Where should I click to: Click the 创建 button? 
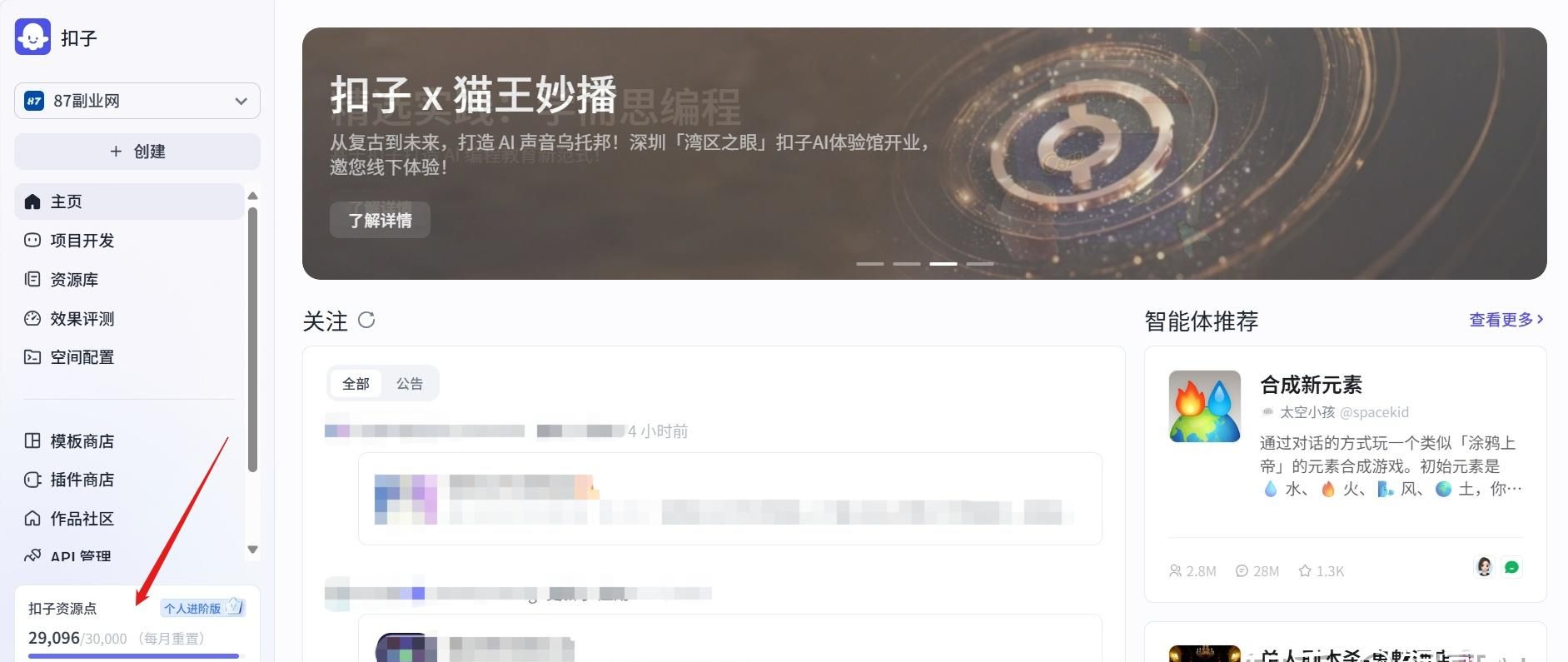[137, 152]
